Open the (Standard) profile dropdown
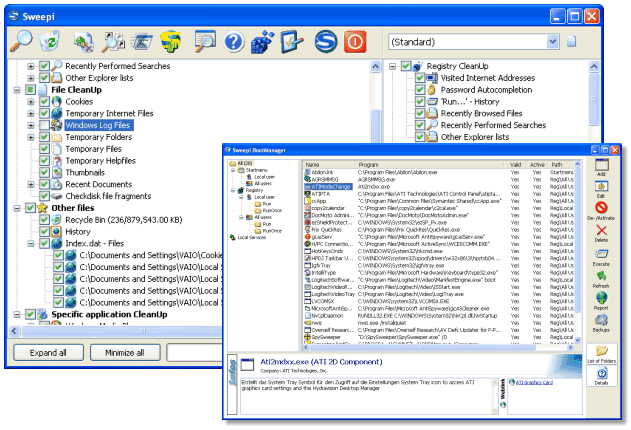The image size is (631, 430). [x=553, y=41]
